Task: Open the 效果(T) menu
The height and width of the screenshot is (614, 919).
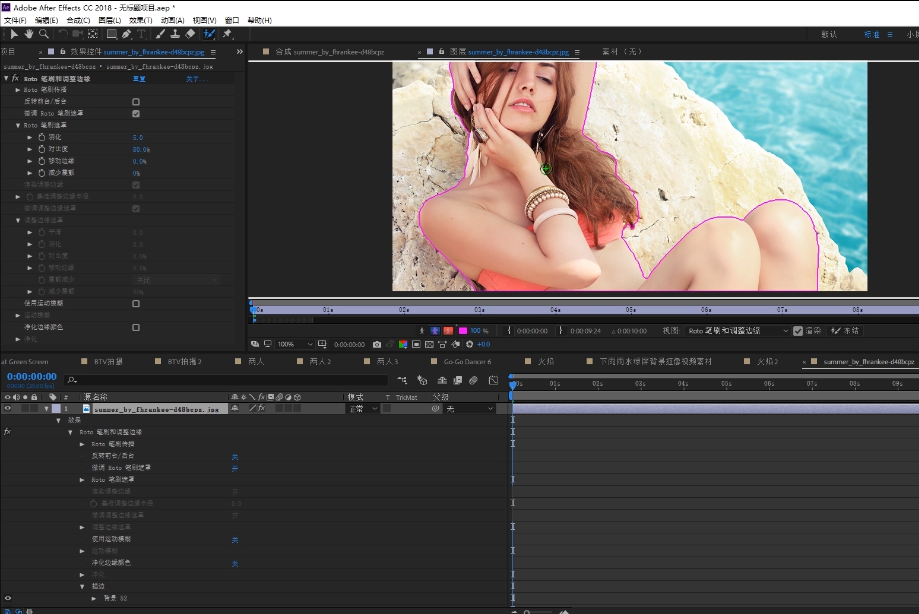Action: click(x=139, y=20)
